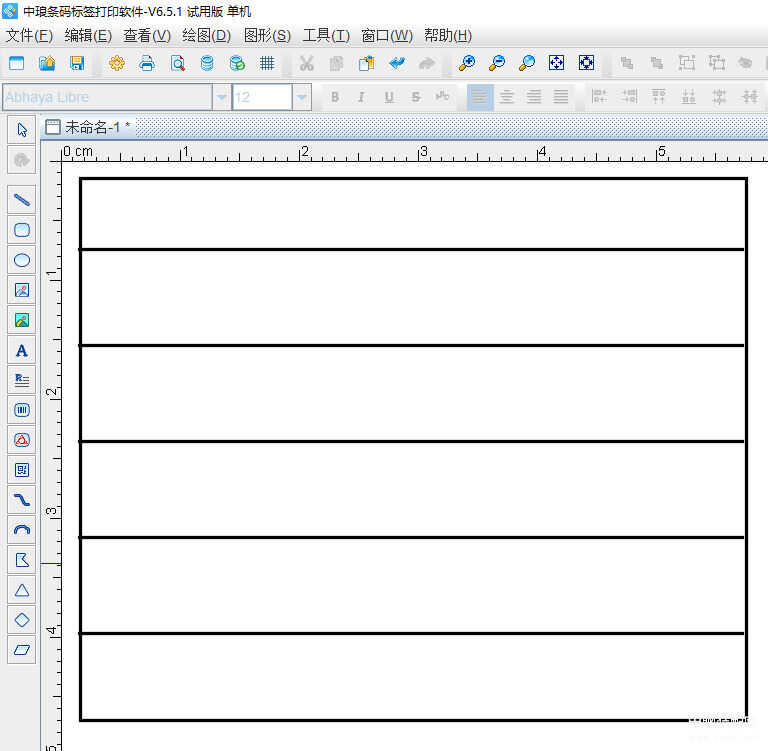Click the database refresh icon
Viewport: 768px width, 751px height.
237,63
